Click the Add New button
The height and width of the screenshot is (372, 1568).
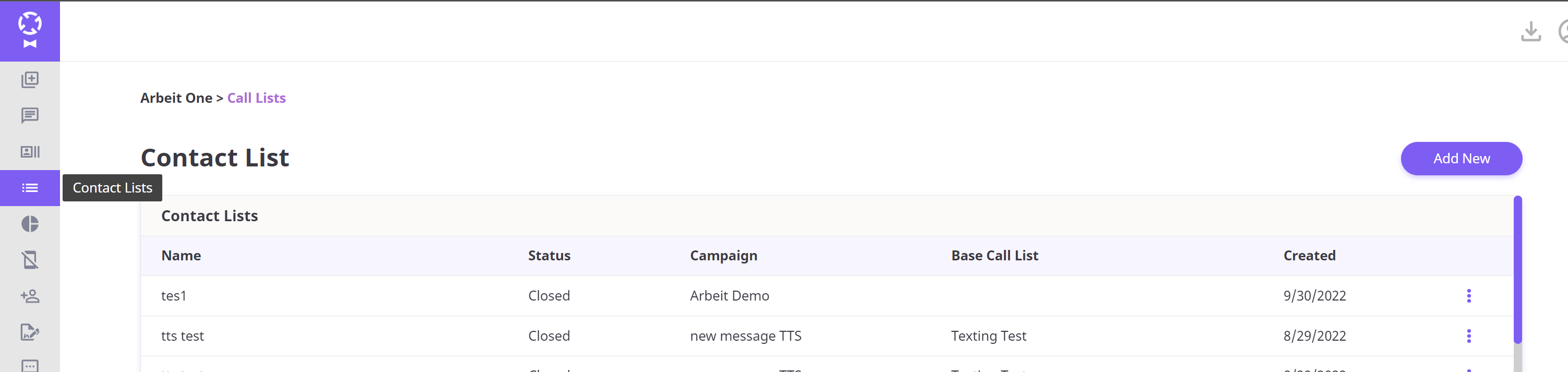pos(1461,159)
